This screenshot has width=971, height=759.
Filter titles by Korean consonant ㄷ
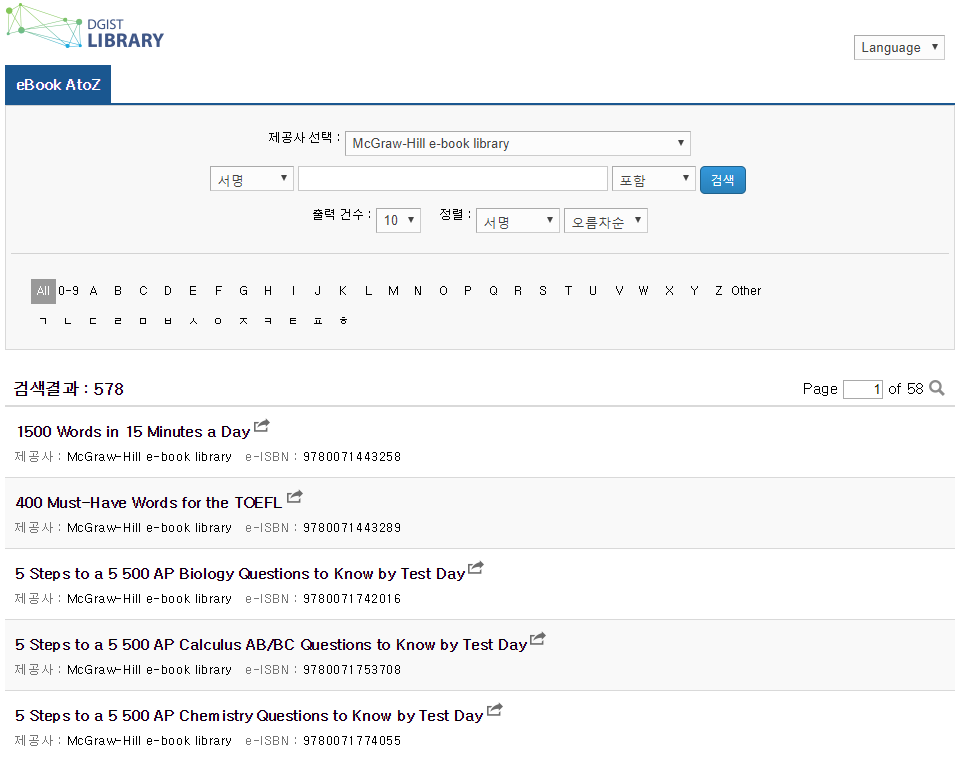(93, 321)
